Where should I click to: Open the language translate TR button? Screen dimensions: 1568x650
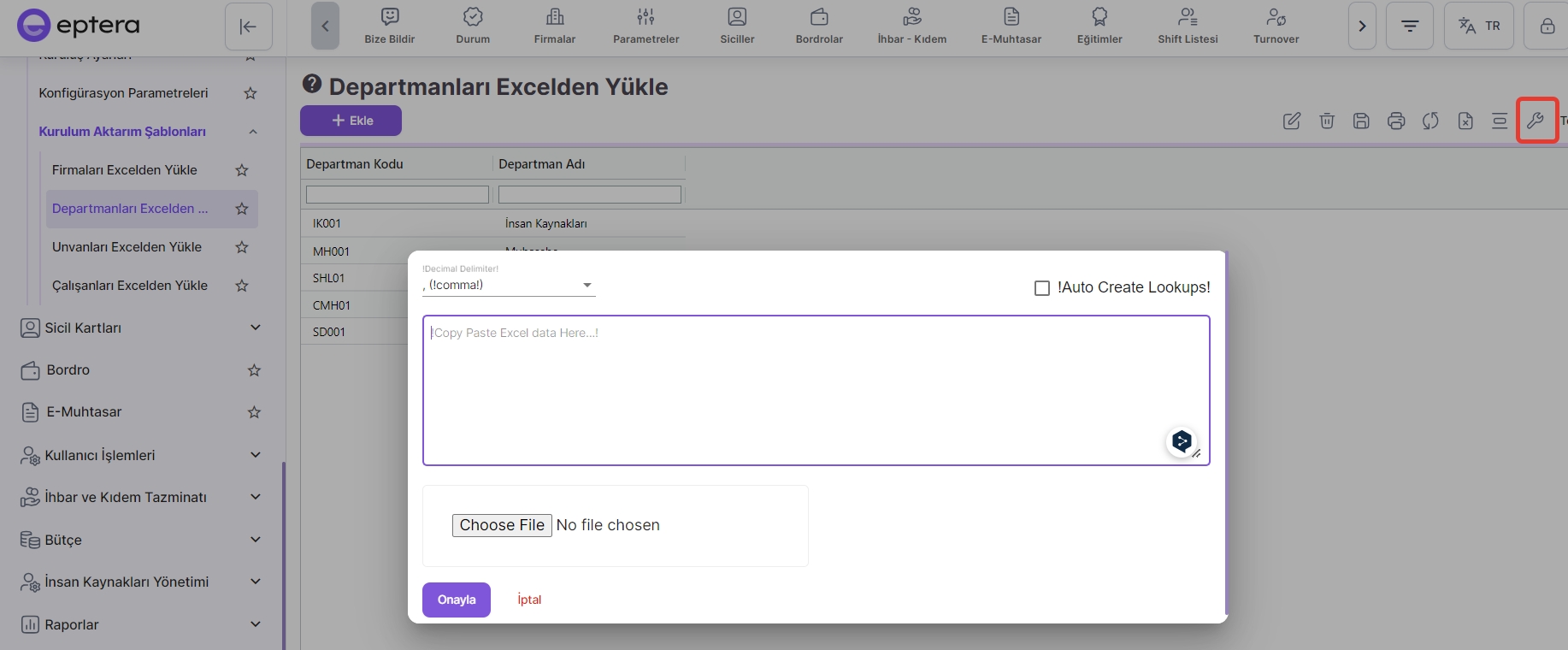1479,27
